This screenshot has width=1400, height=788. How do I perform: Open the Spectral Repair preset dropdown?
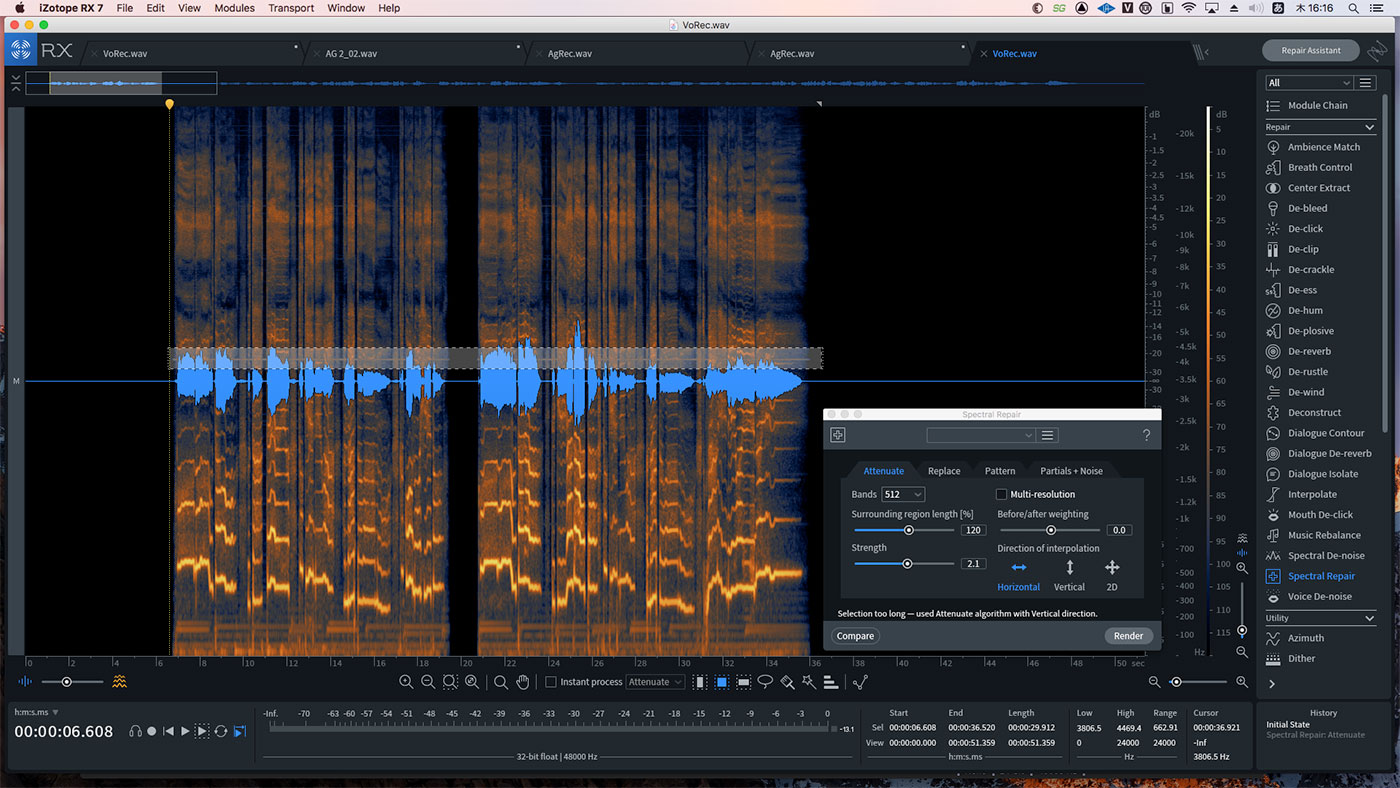tap(981, 435)
